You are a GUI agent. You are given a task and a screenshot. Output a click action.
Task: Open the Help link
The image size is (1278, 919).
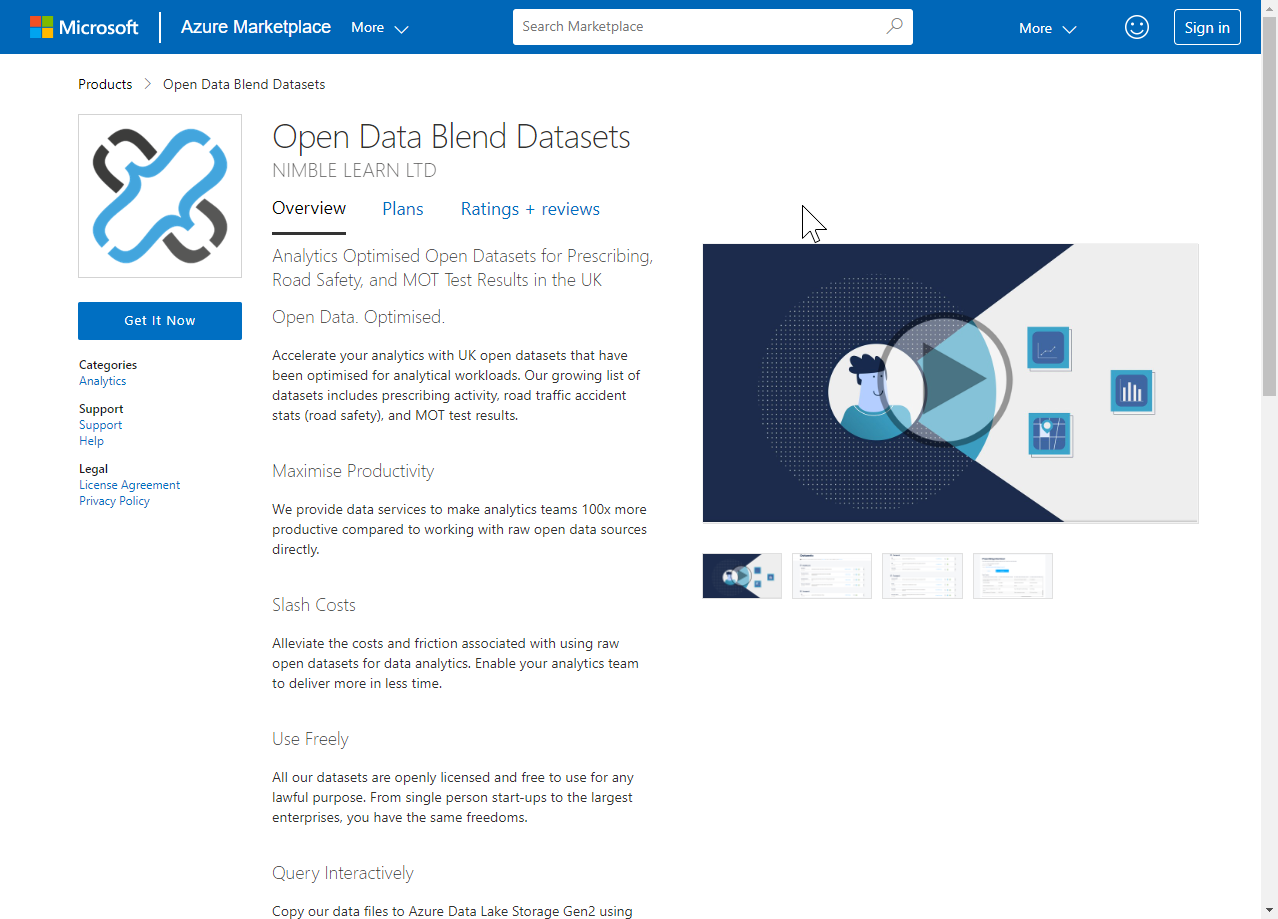coord(91,441)
